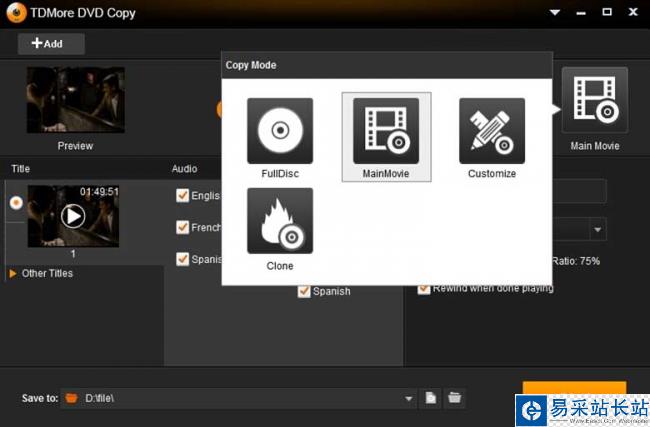The image size is (650, 427).
Task: Play the title 1 video thumbnail
Action: pos(73,216)
